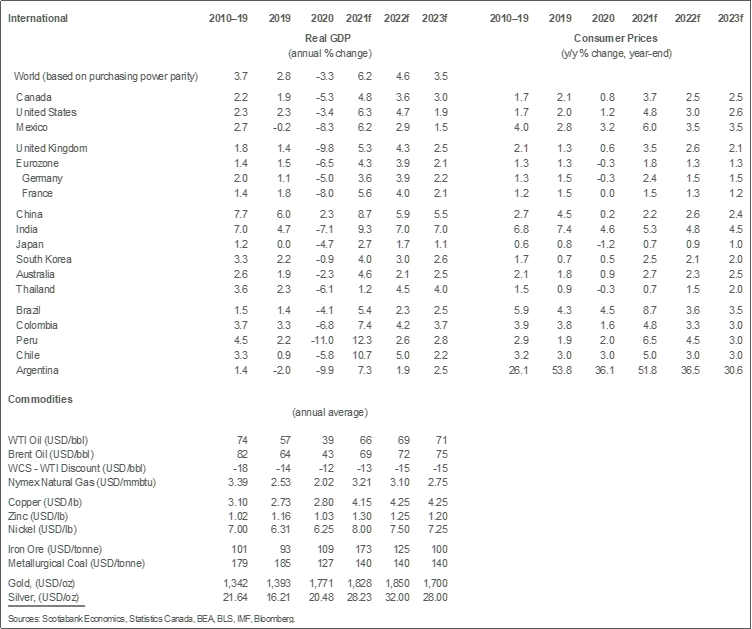
Task: Click the Commodities section heading
Action: tap(40, 399)
